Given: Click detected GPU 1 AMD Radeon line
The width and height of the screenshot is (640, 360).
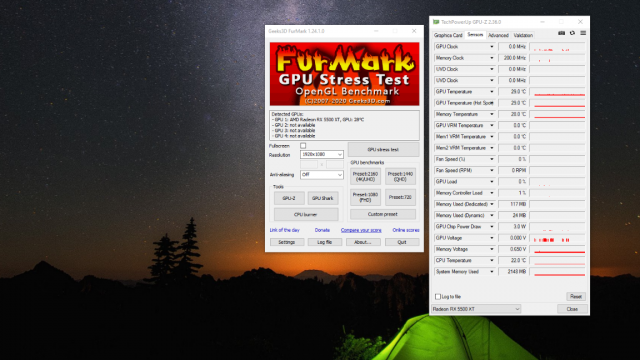Looking at the screenshot, I should pyautogui.click(x=318, y=120).
